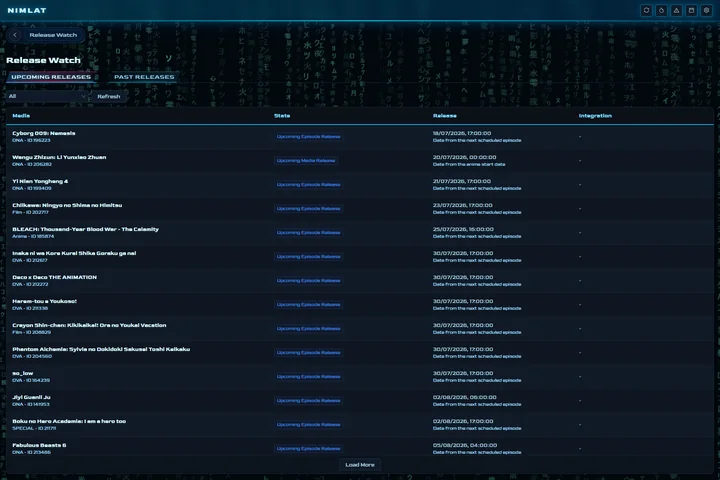Image resolution: width=720 pixels, height=480 pixels.
Task: Select Chiikawa: Ningyo no Shima no Himitsu
Action: (x=67, y=205)
